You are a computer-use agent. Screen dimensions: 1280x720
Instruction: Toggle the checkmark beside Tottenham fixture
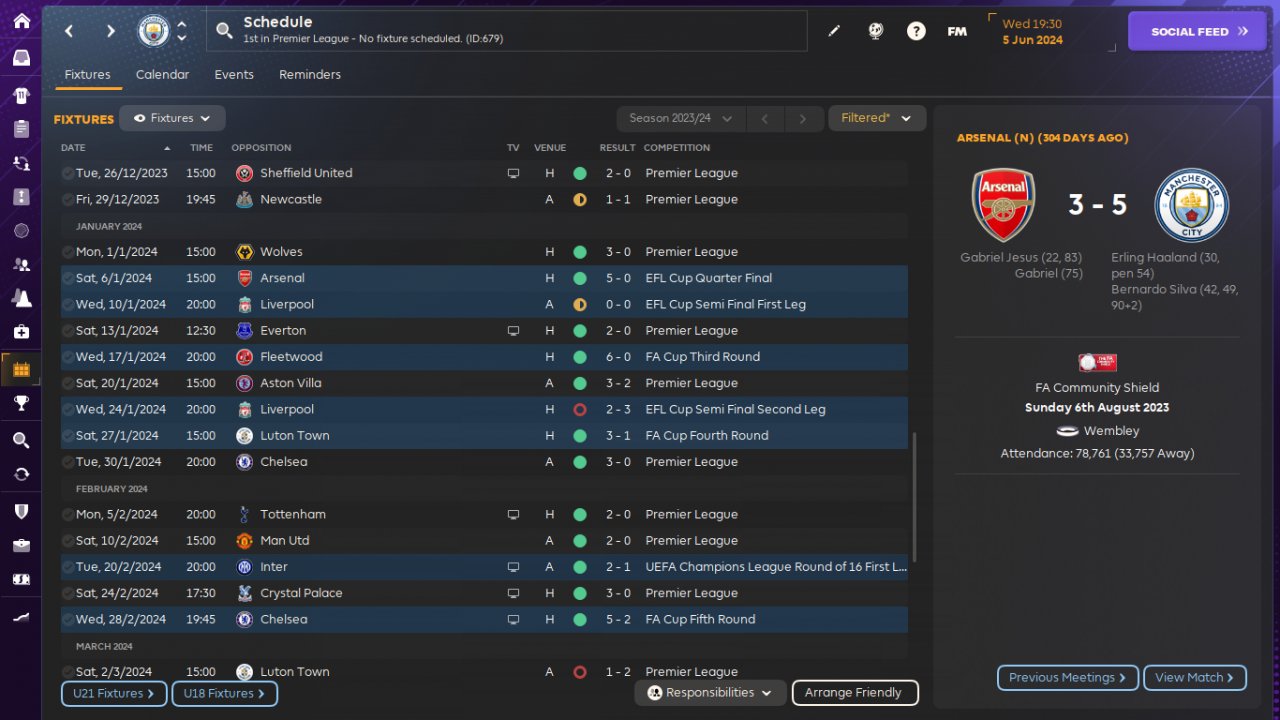(68, 514)
